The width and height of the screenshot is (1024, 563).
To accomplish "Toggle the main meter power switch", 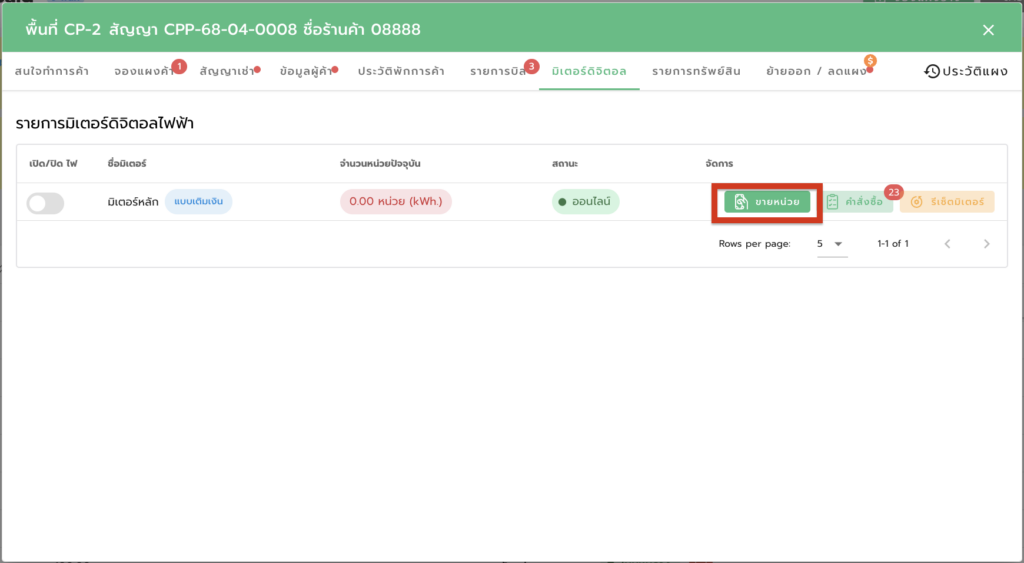I will [45, 203].
